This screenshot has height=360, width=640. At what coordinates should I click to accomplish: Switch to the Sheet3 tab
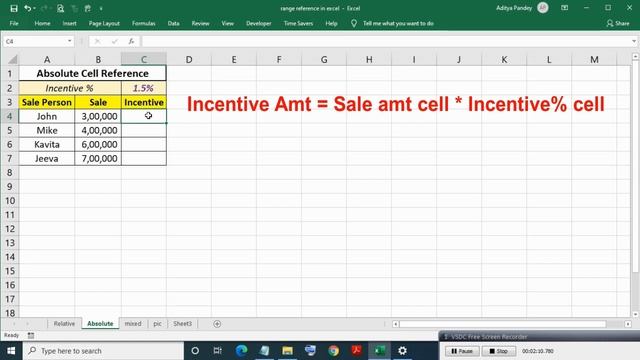[x=182, y=324]
